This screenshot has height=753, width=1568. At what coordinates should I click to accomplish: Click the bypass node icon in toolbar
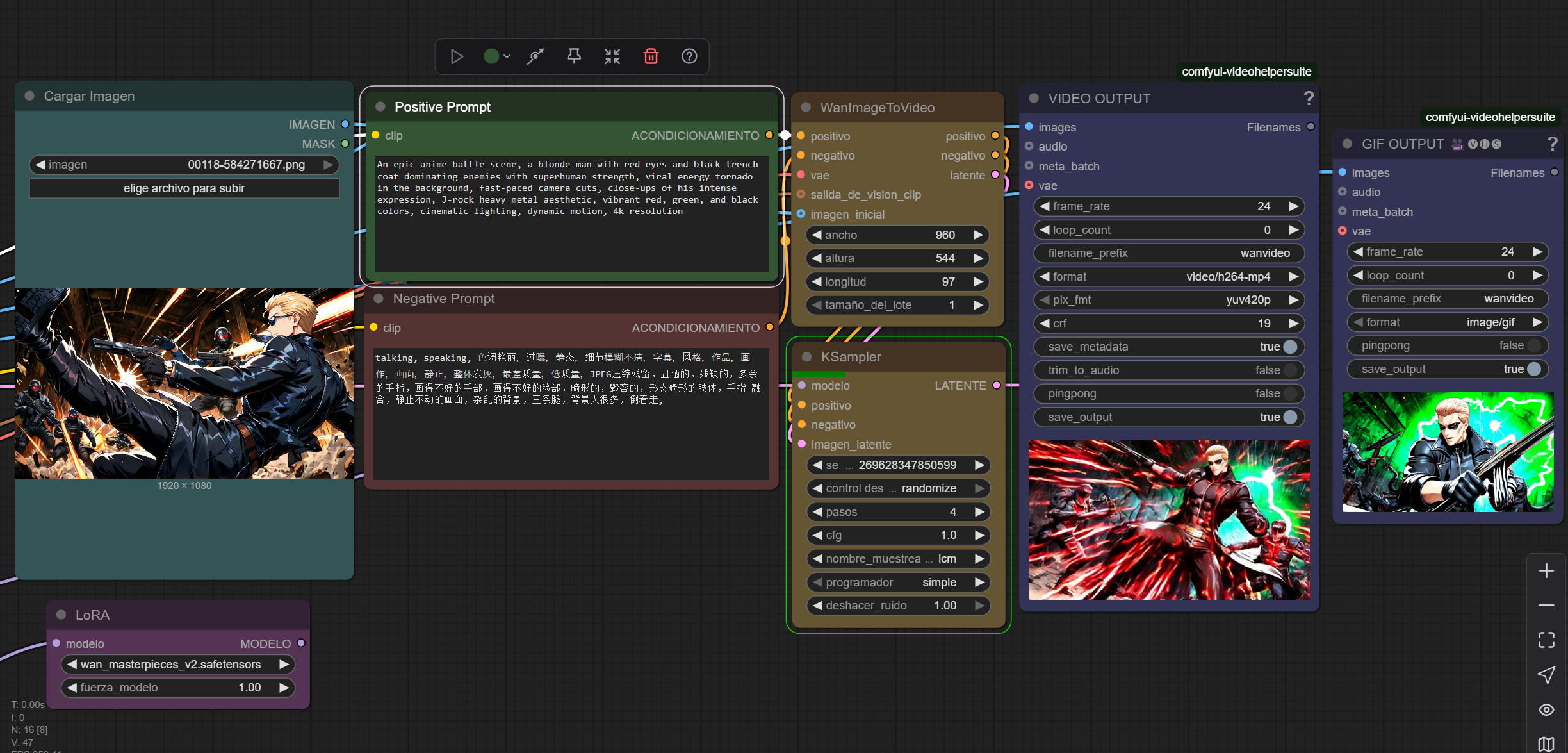pos(535,56)
